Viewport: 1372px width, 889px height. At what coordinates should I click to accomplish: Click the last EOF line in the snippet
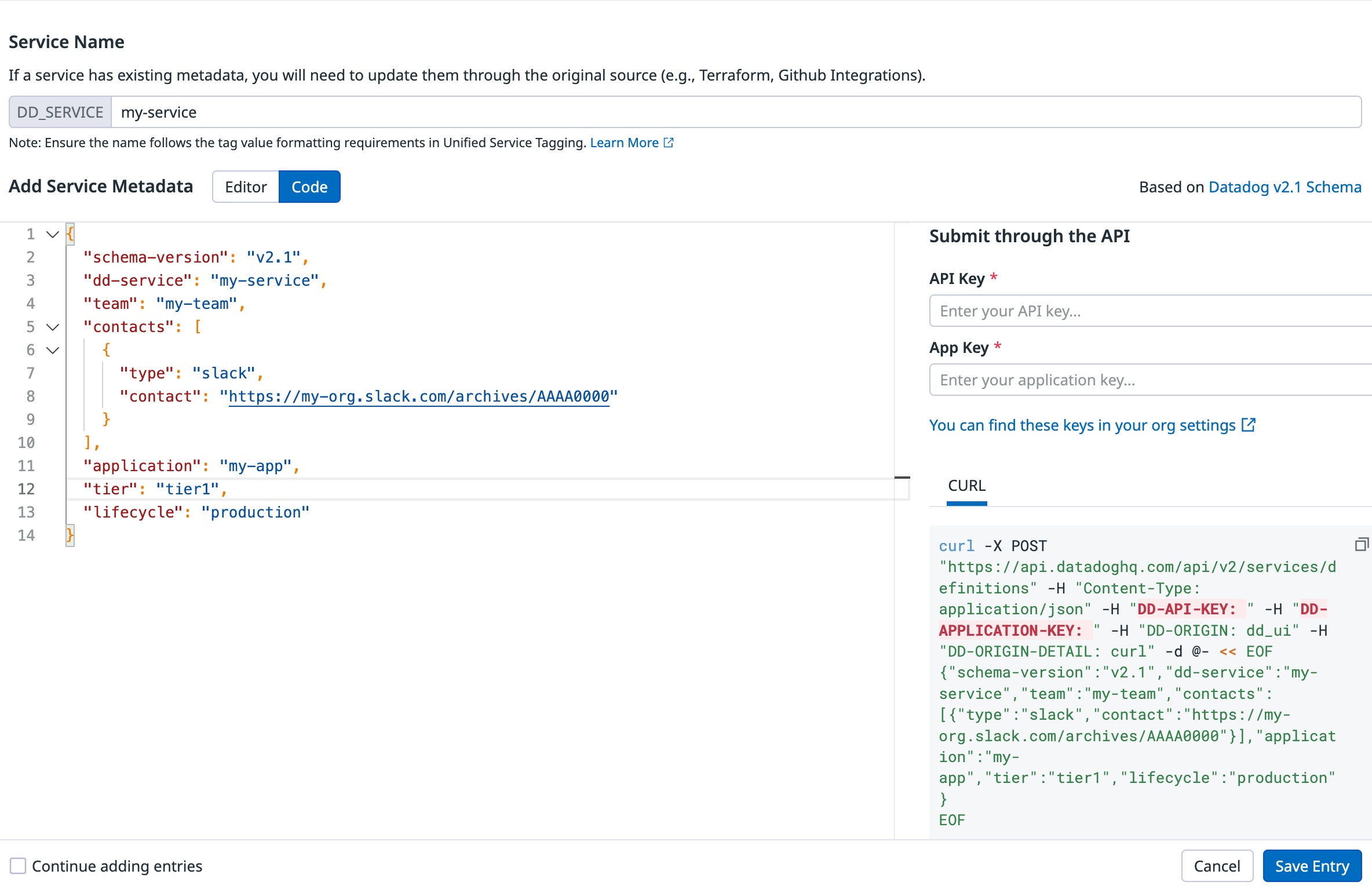[x=952, y=820]
